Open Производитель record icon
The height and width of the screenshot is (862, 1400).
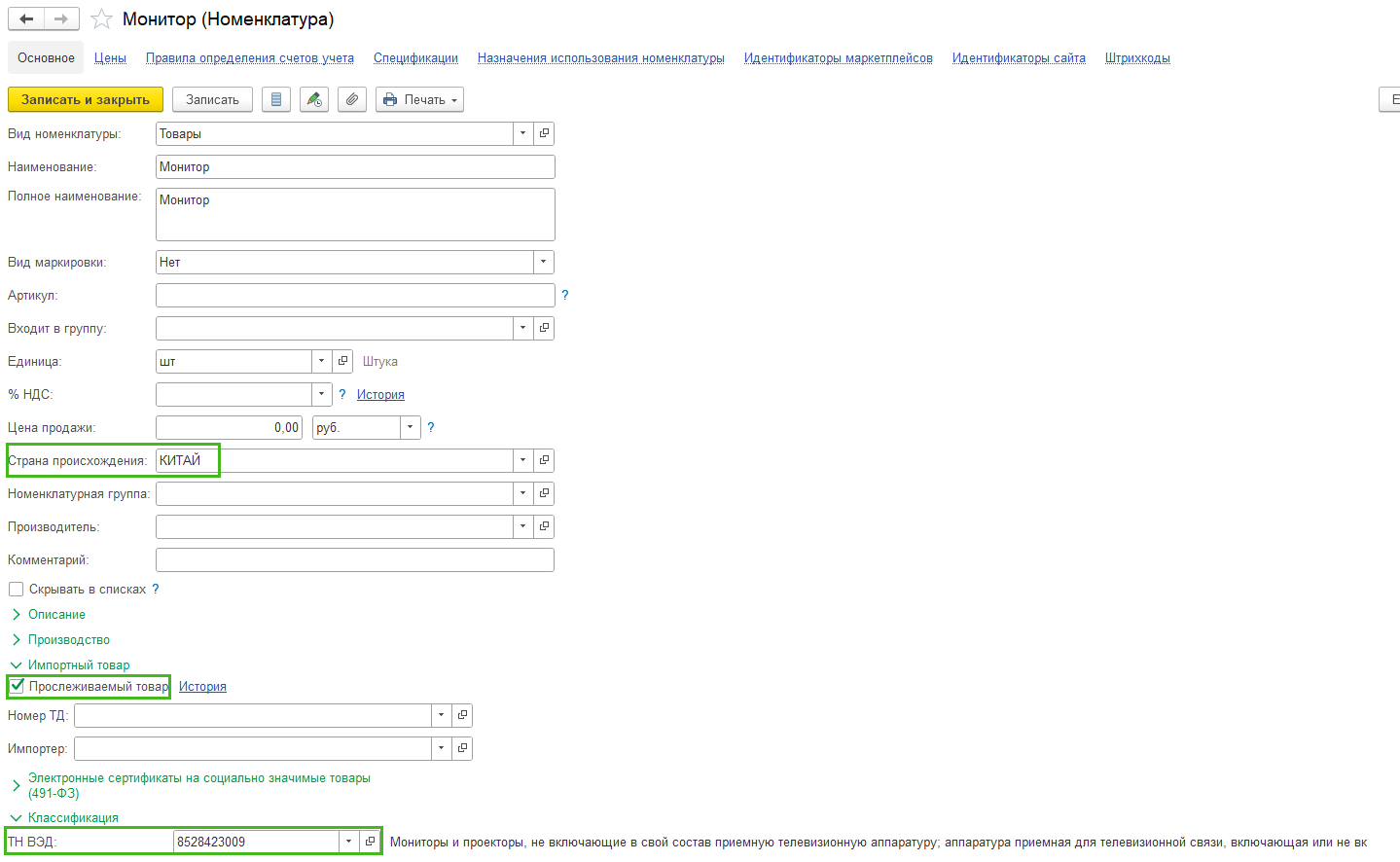(544, 526)
